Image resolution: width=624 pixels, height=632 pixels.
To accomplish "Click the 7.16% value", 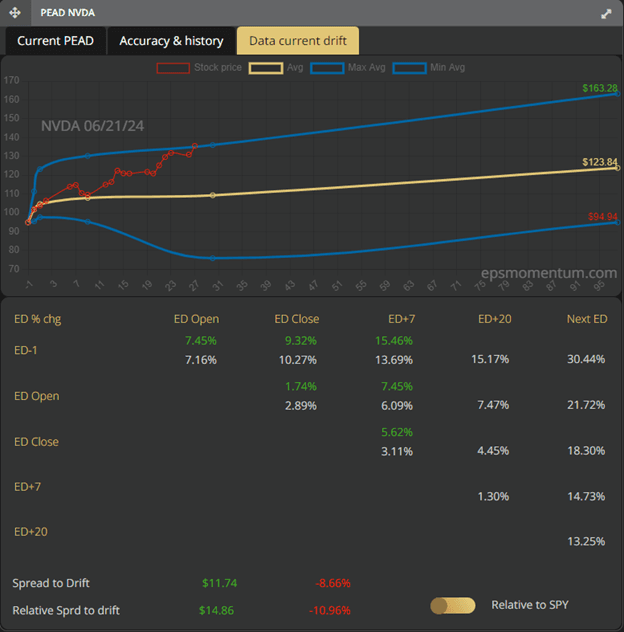I will pyautogui.click(x=201, y=360).
